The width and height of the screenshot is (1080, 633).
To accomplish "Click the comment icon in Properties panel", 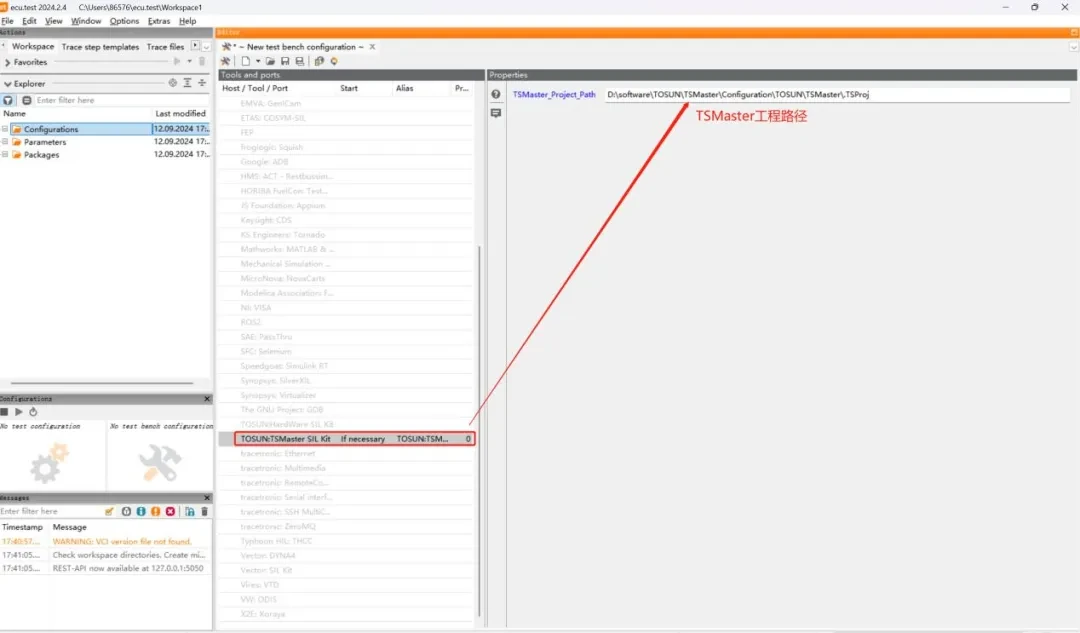I will click(496, 113).
